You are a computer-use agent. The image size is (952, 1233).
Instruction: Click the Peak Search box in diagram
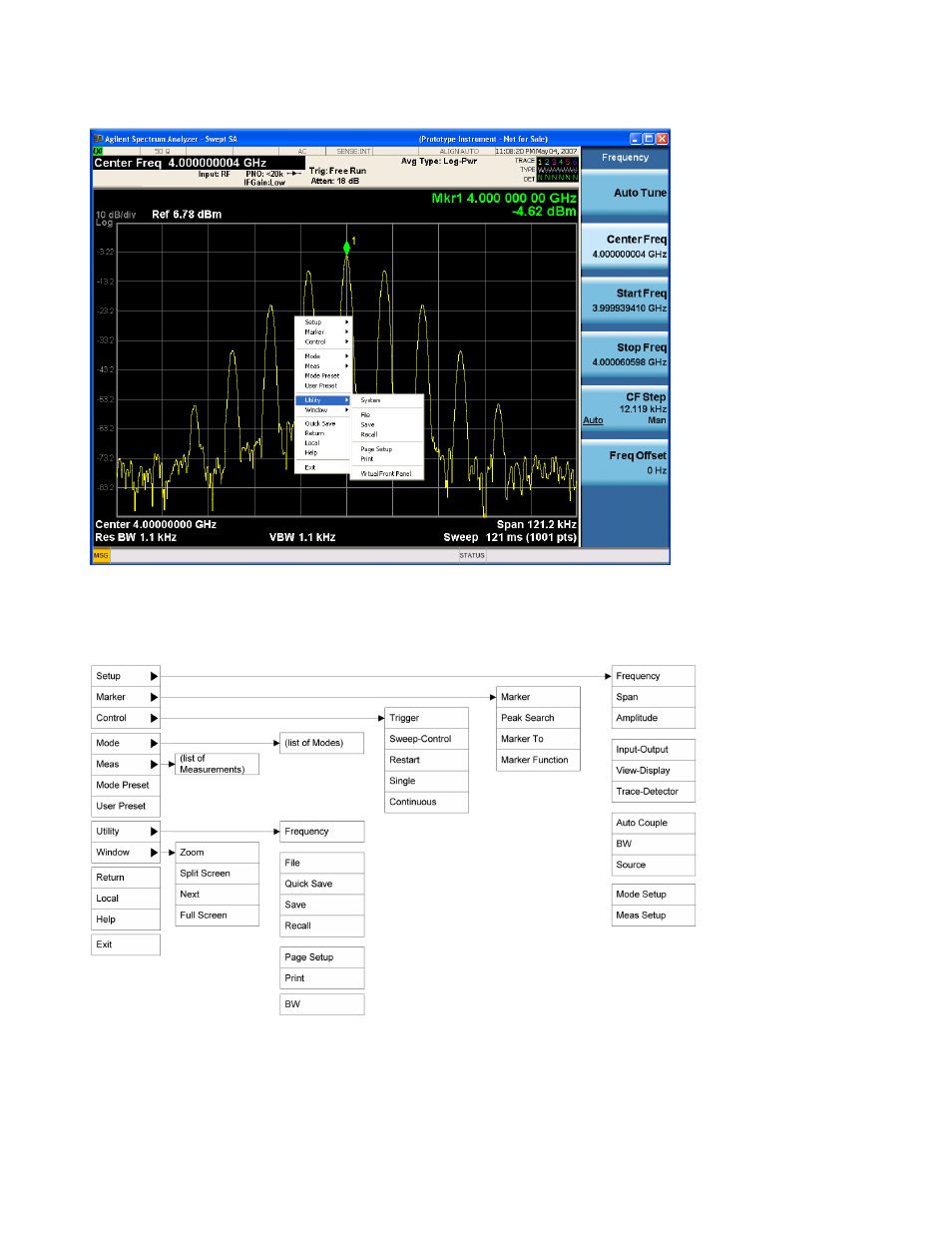539,718
